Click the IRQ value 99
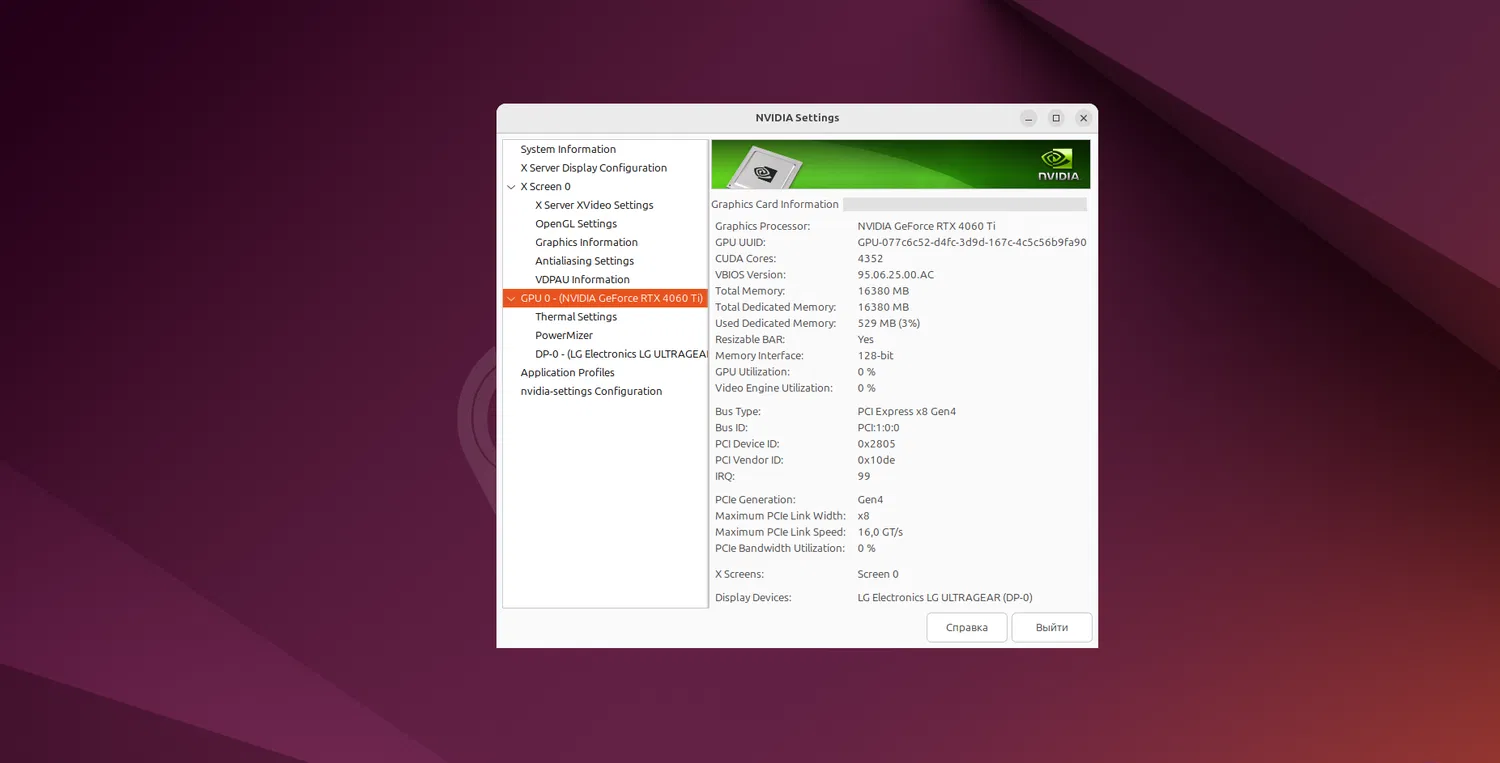This screenshot has width=1500, height=763. [x=864, y=476]
